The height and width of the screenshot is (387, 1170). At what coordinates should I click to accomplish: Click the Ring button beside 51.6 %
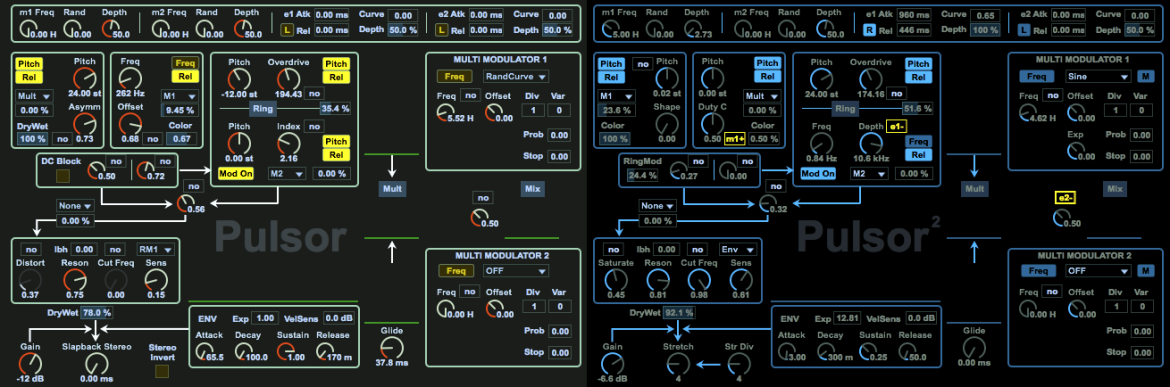(x=845, y=109)
